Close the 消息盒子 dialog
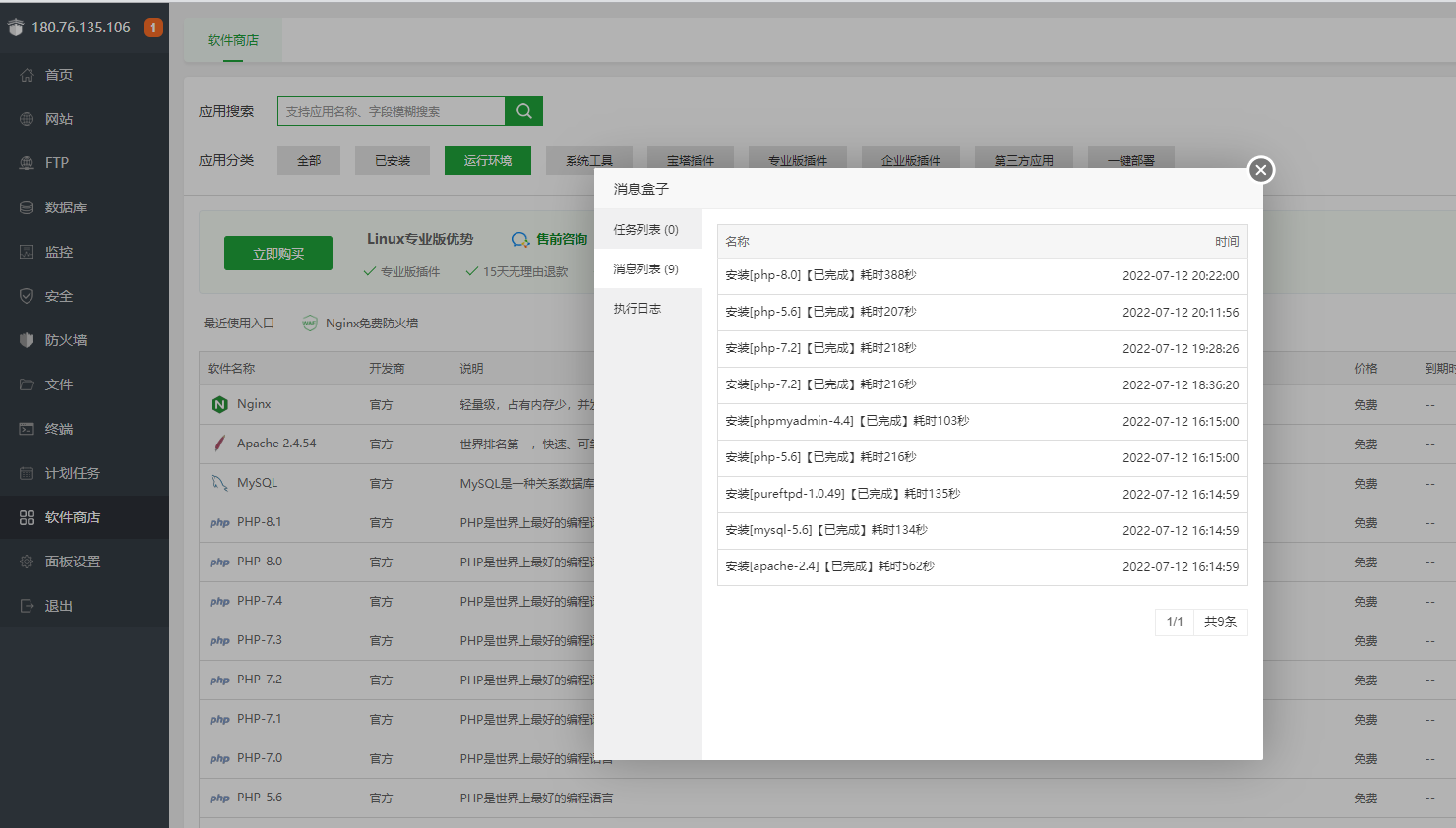 click(1261, 170)
